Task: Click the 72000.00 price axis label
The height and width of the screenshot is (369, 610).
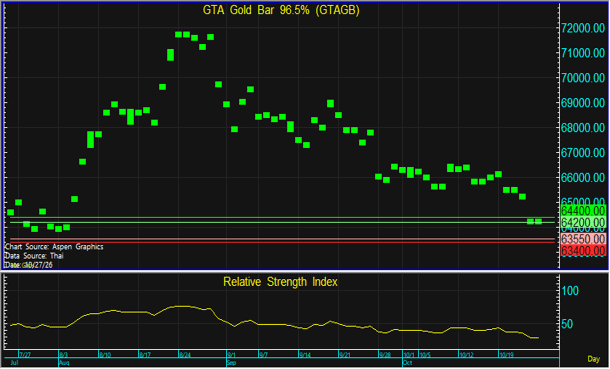Action: point(583,28)
